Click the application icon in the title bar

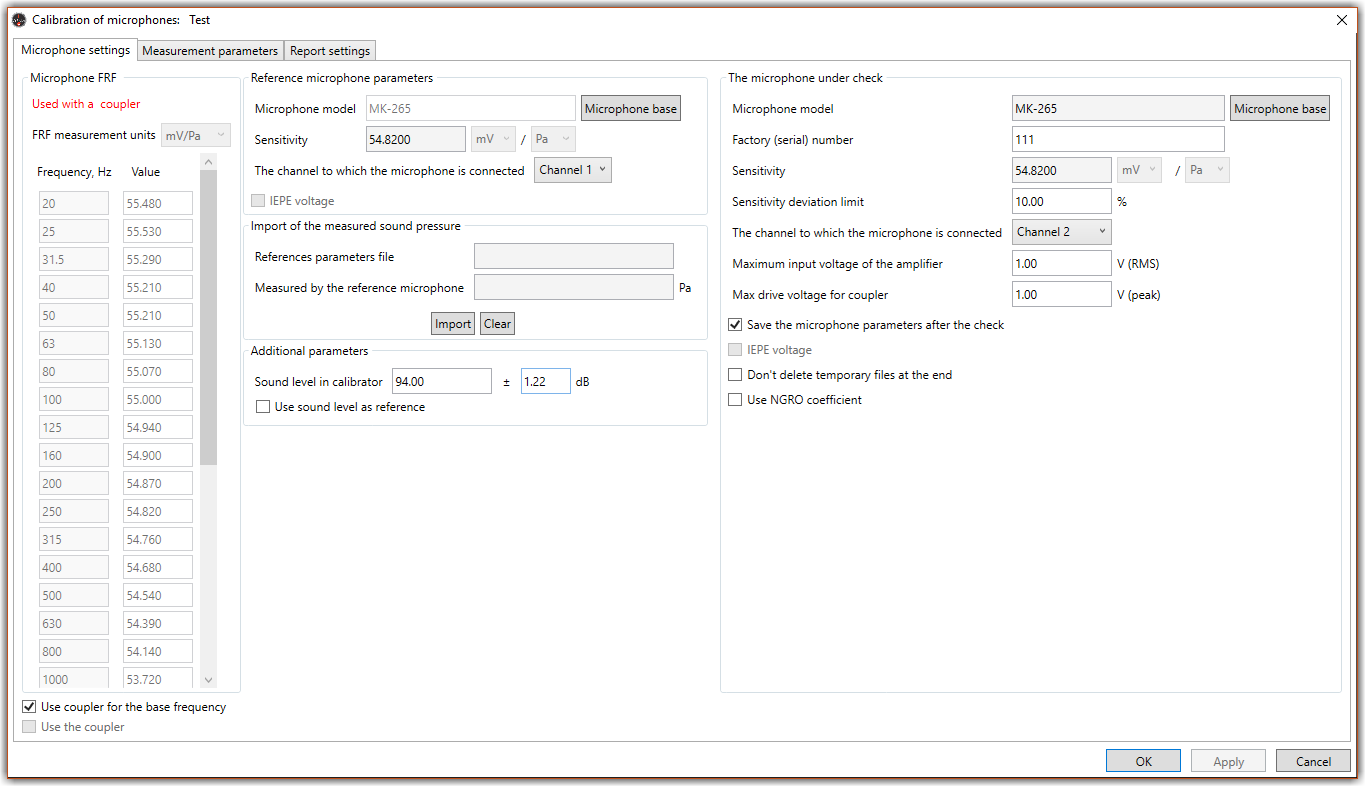pos(18,20)
